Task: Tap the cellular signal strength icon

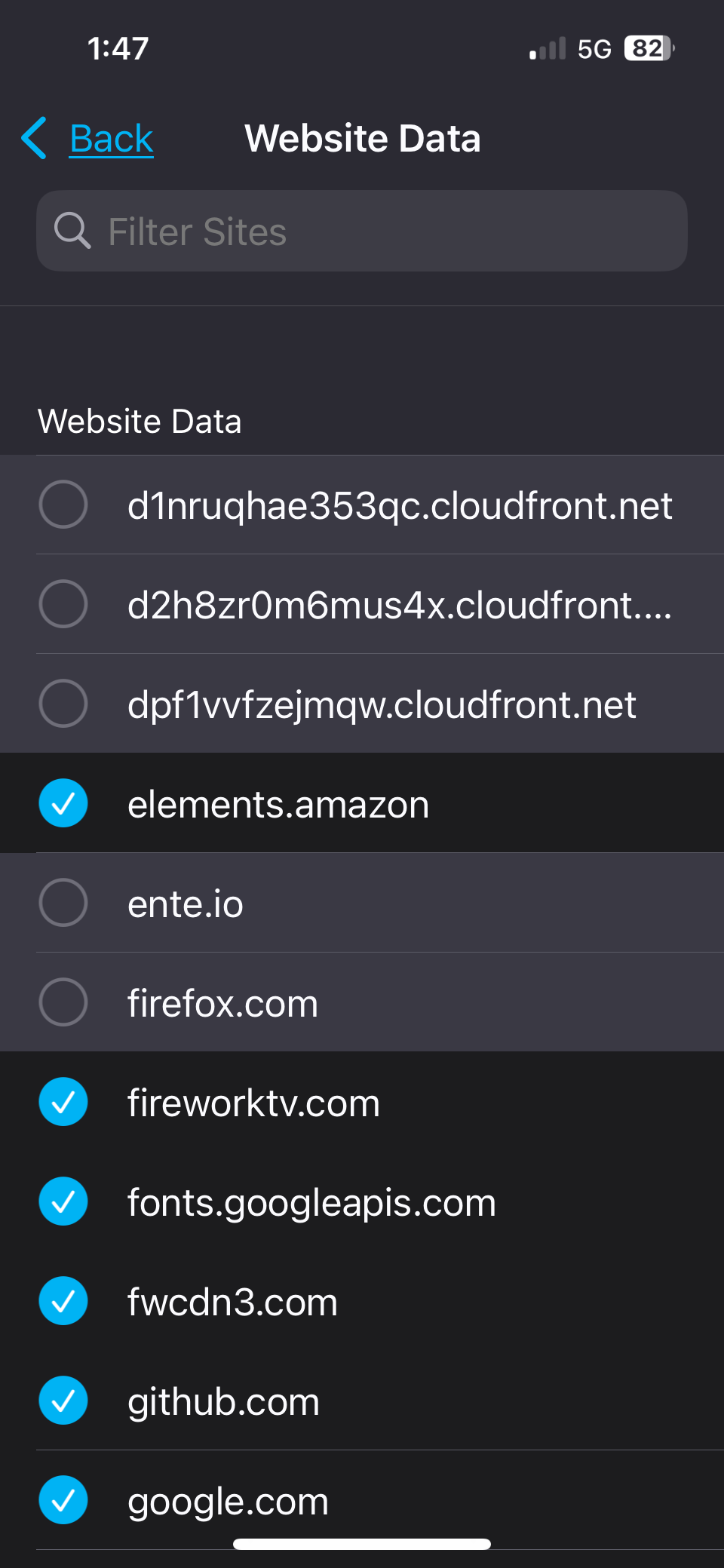Action: [548, 49]
